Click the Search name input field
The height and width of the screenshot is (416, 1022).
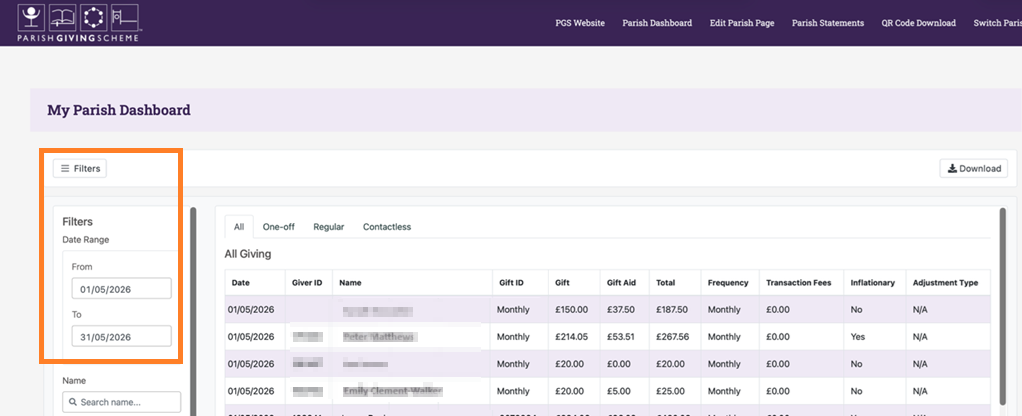(x=121, y=402)
